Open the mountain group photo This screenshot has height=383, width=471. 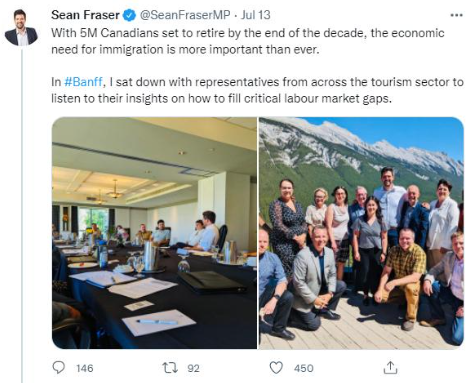(x=361, y=233)
